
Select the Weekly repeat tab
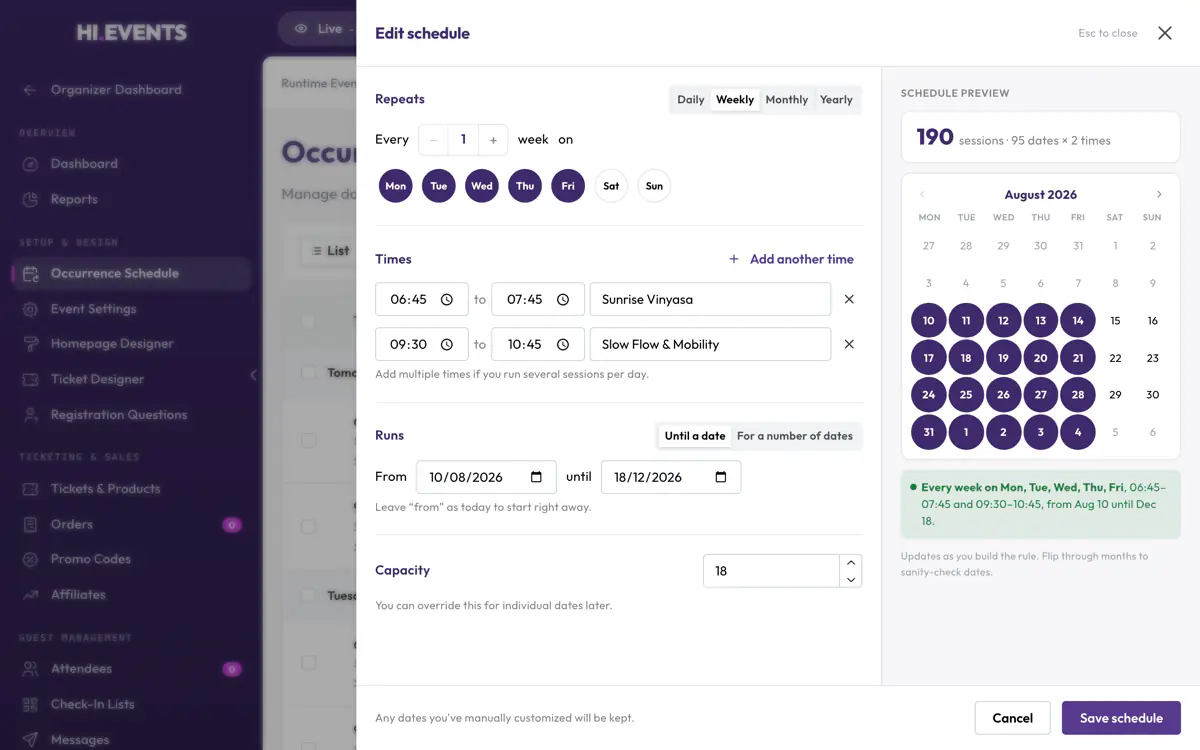(735, 100)
